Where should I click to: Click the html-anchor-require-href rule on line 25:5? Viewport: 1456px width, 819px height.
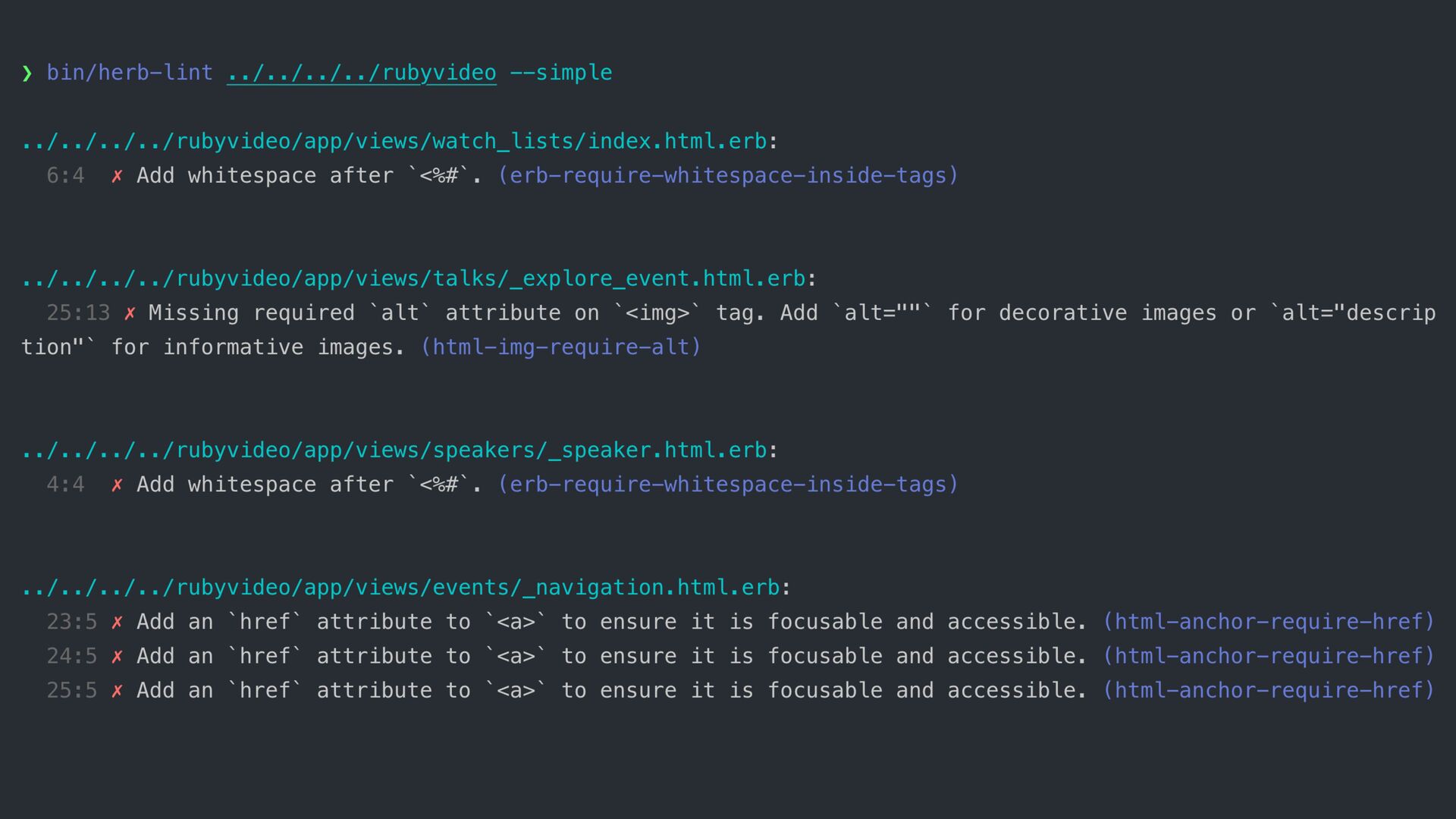(x=1269, y=691)
